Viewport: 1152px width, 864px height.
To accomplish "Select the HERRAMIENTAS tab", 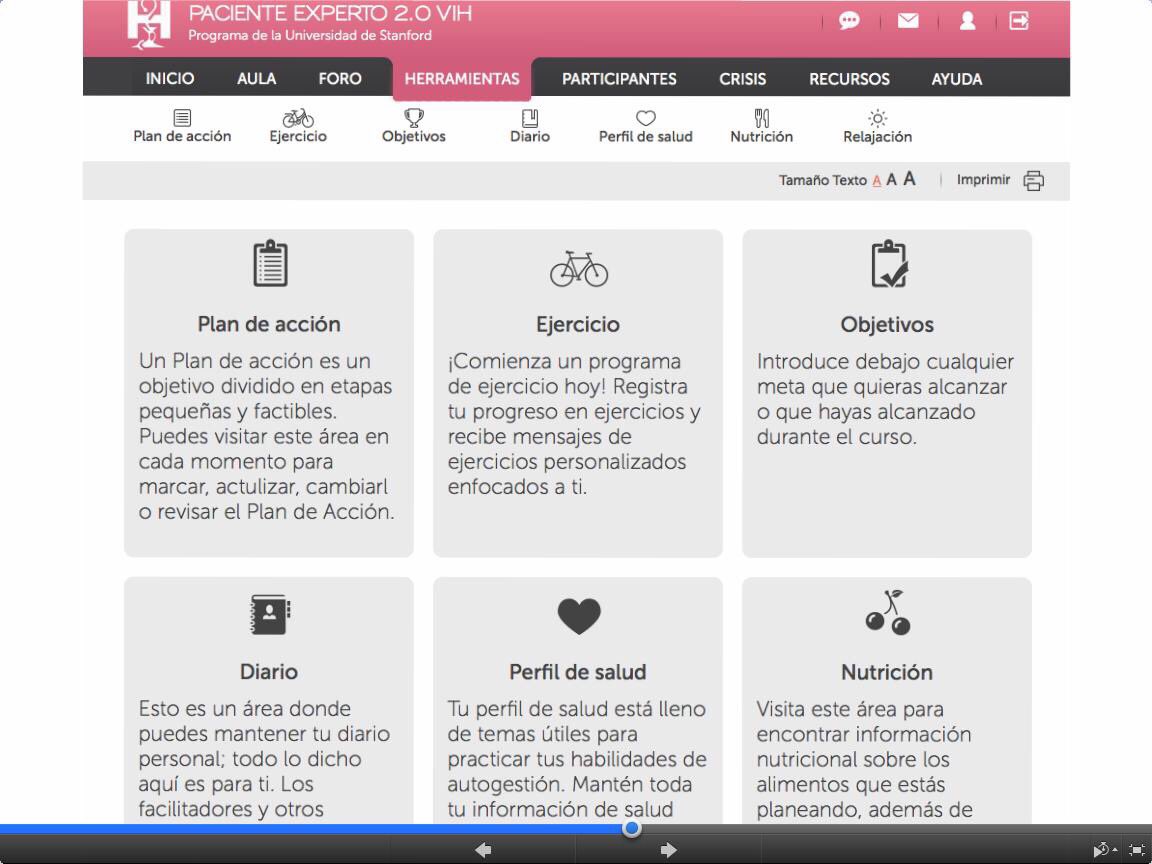I will tap(462, 79).
